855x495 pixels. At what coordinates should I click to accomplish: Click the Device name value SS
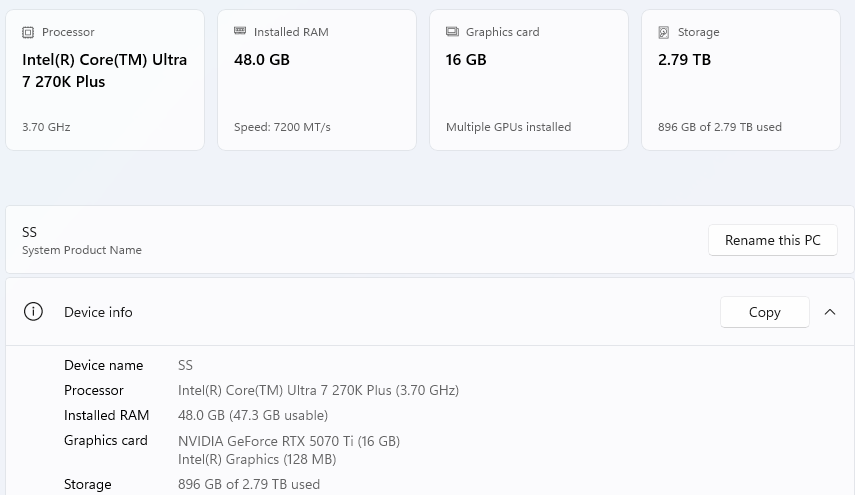(185, 365)
